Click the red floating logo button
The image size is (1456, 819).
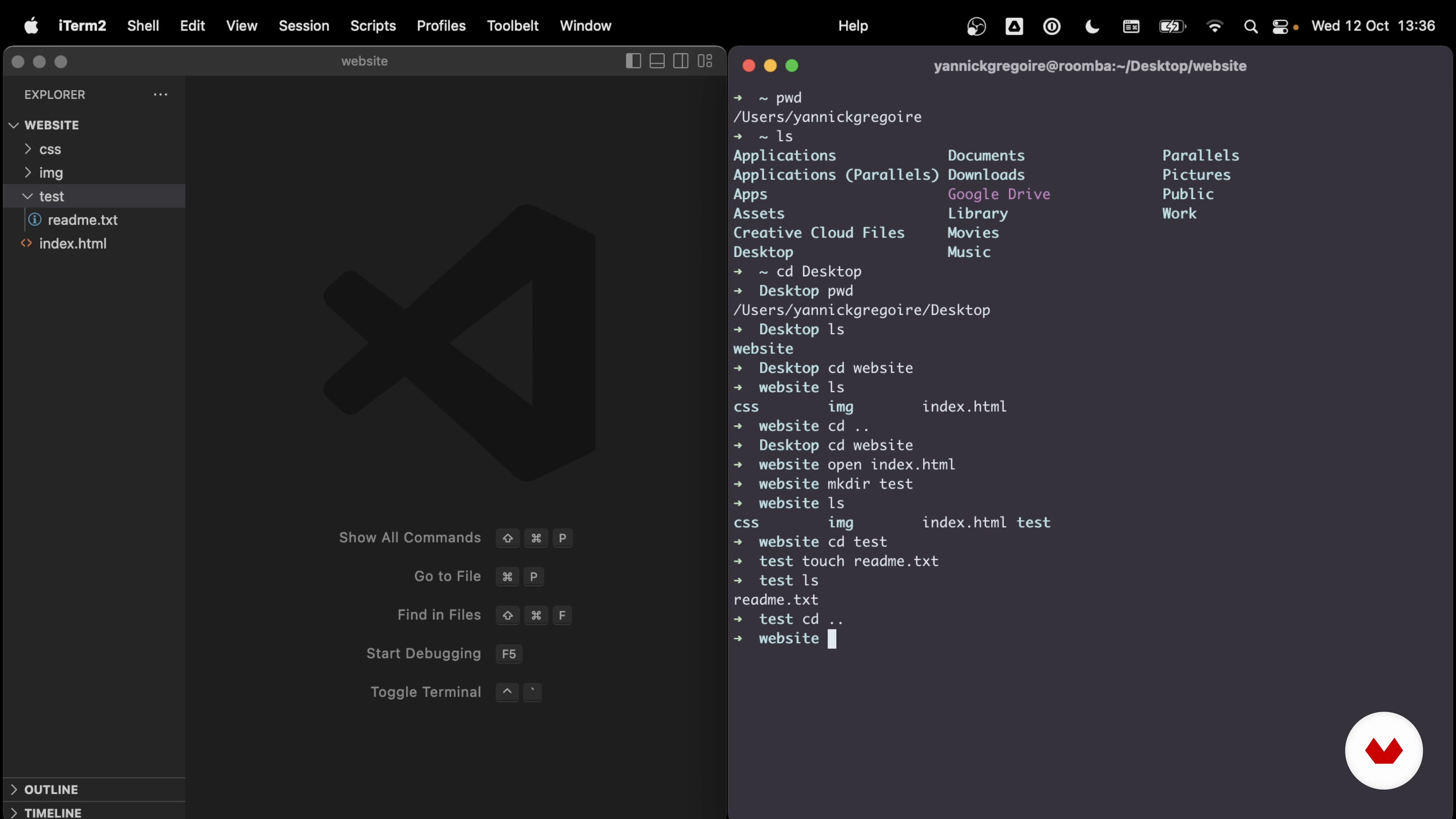point(1384,751)
